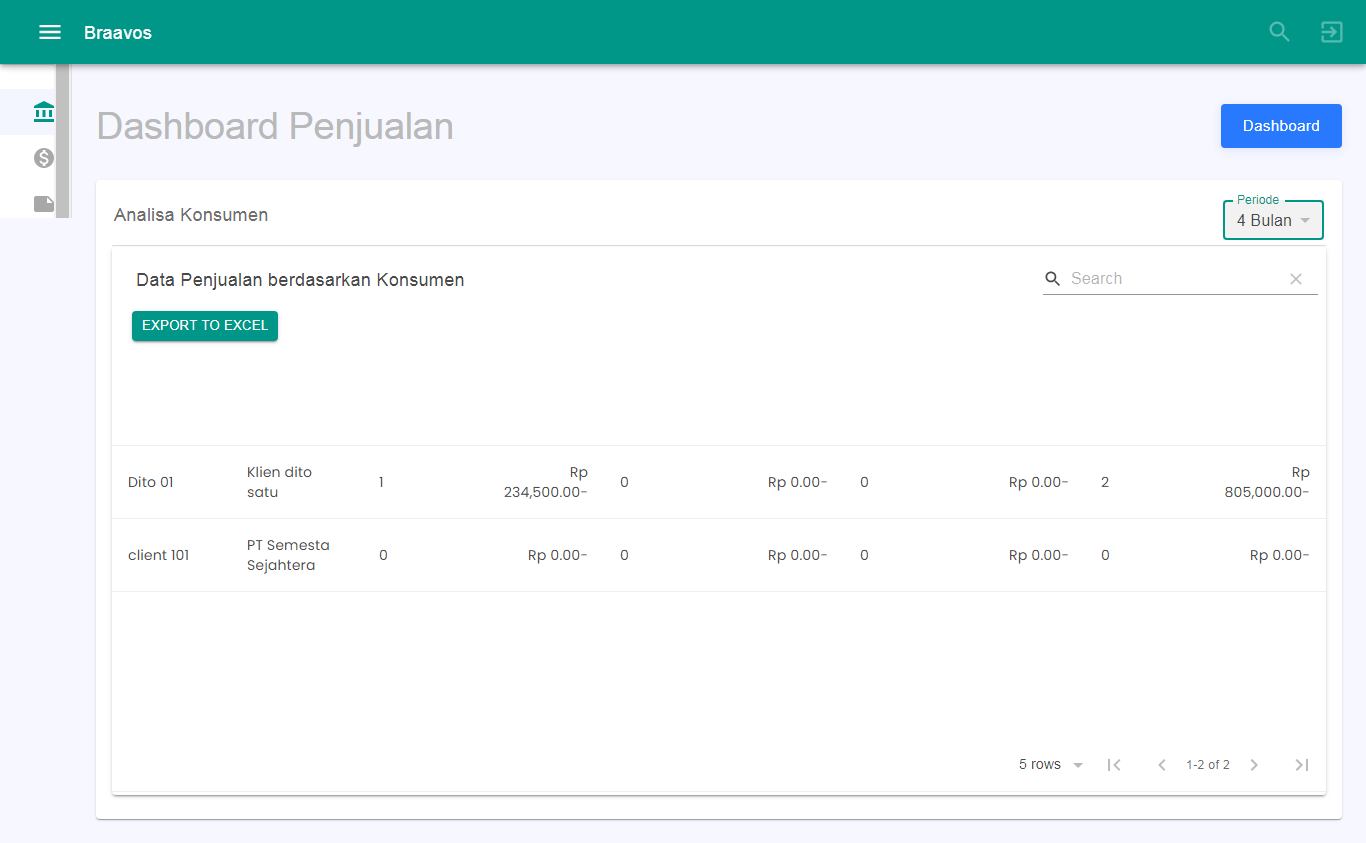Go to last page with pagination icon
The image size is (1366, 843).
[x=1302, y=764]
